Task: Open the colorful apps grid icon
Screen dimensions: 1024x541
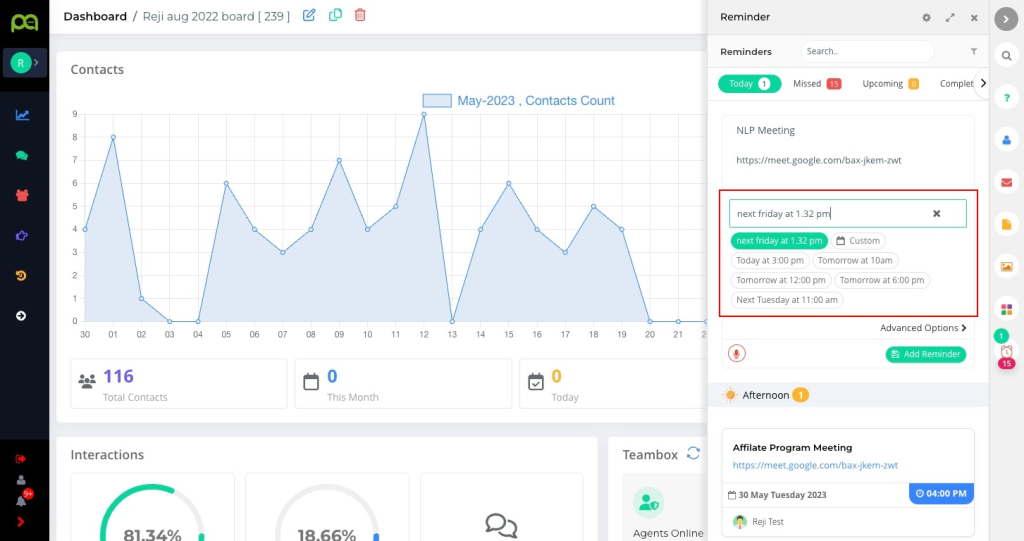Action: 1006,309
